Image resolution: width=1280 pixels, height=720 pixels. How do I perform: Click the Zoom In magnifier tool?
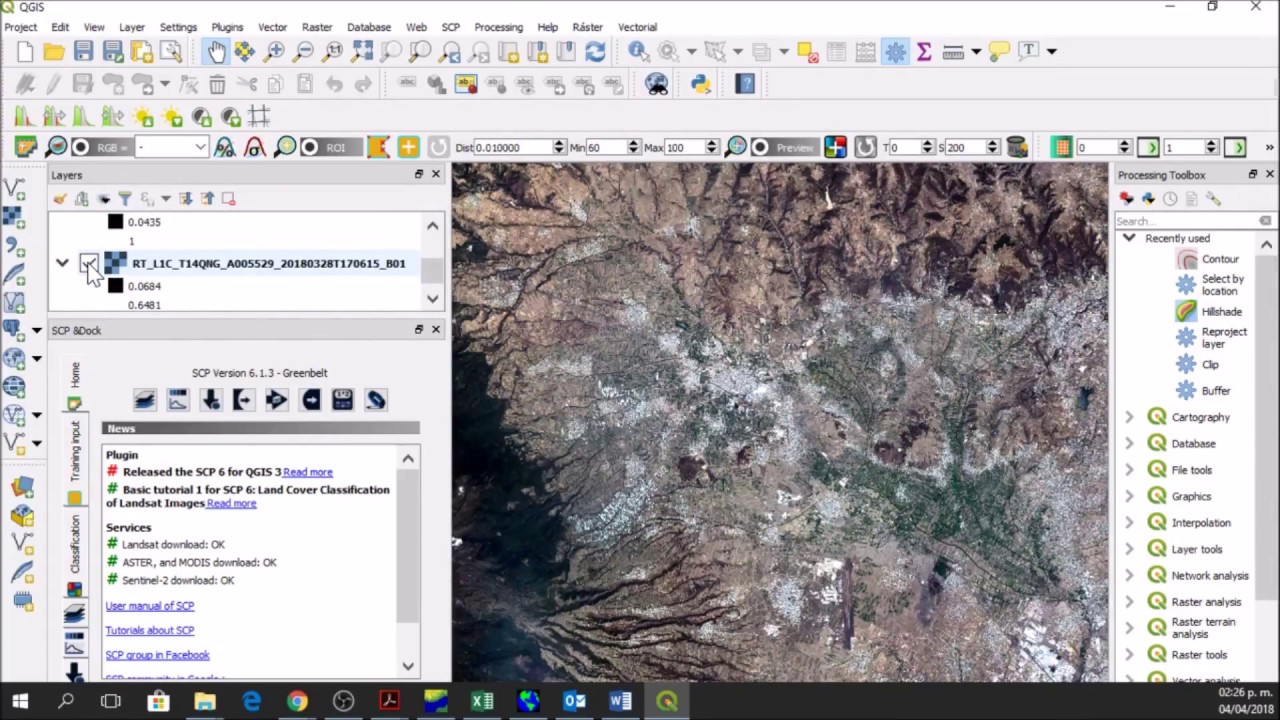click(x=274, y=51)
